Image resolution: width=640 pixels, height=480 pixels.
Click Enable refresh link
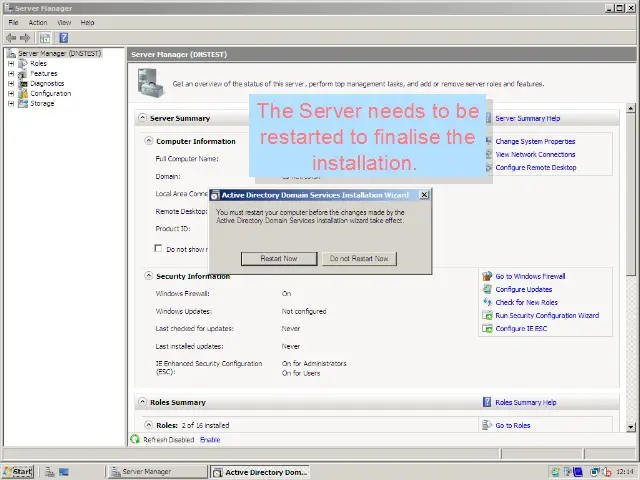[x=210, y=440]
